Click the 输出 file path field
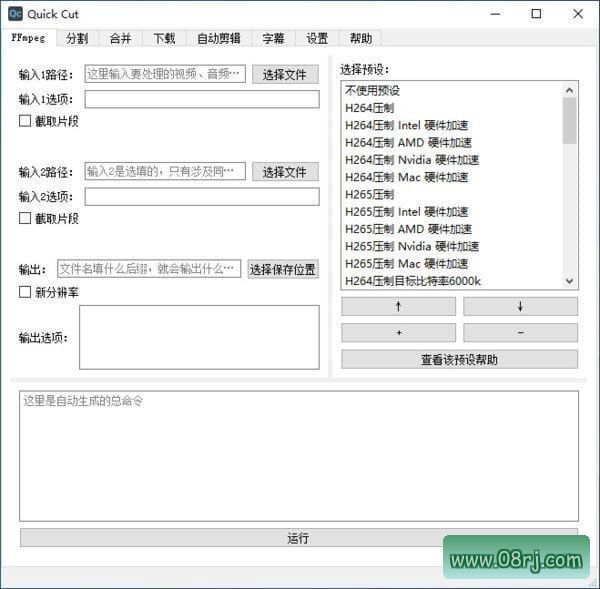The height and width of the screenshot is (589, 600). coord(149,269)
